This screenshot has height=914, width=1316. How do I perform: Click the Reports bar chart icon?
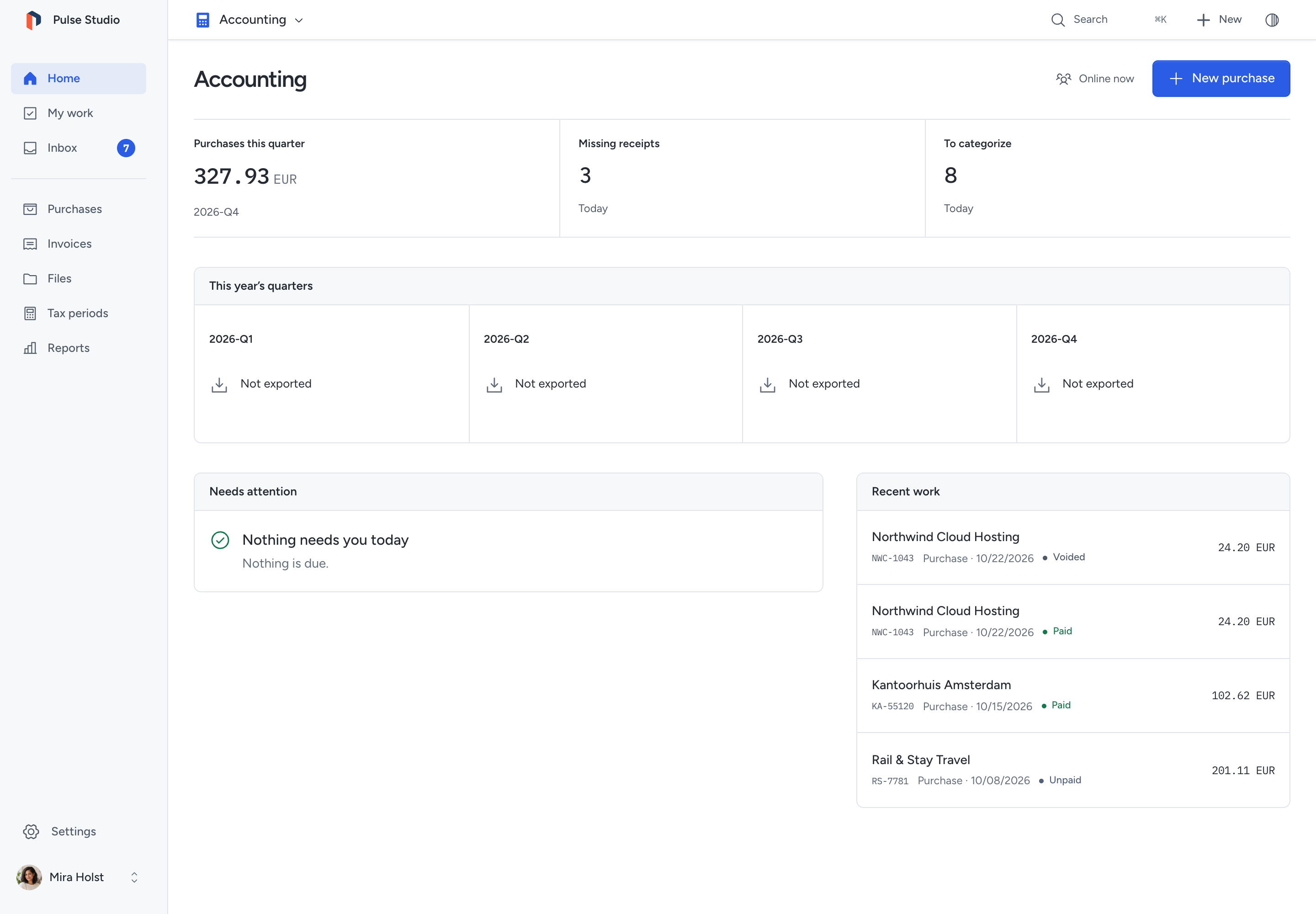[x=30, y=348]
